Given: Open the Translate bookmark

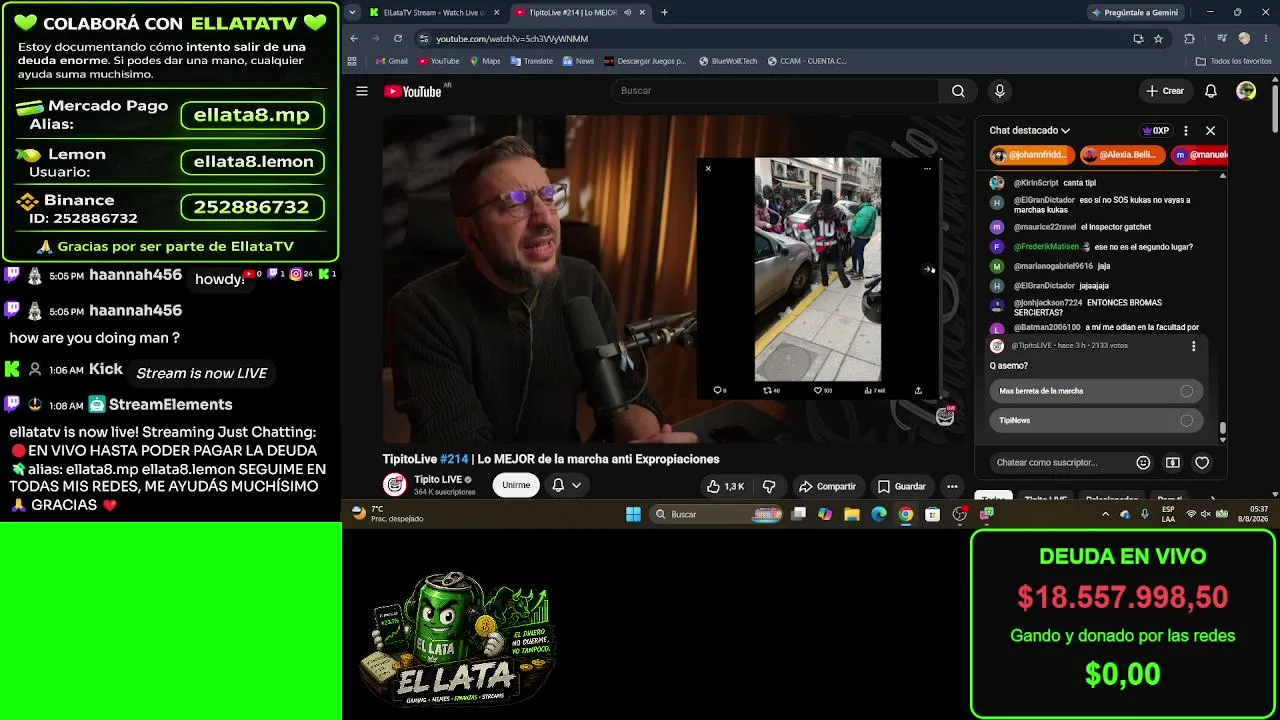Looking at the screenshot, I should pos(532,61).
